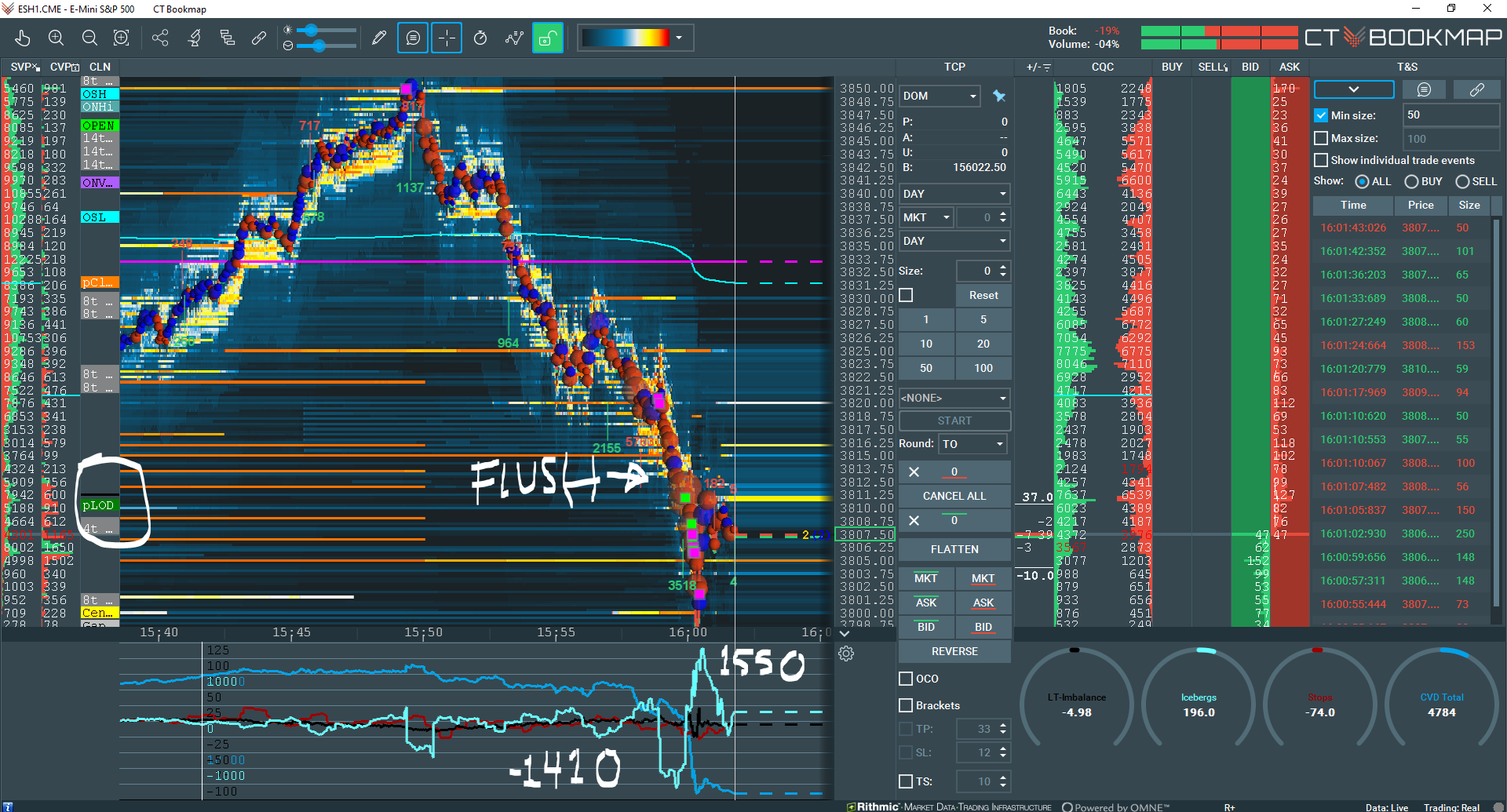The width and height of the screenshot is (1507, 812).
Task: Click the CANCEL ALL button
Action: 954,496
